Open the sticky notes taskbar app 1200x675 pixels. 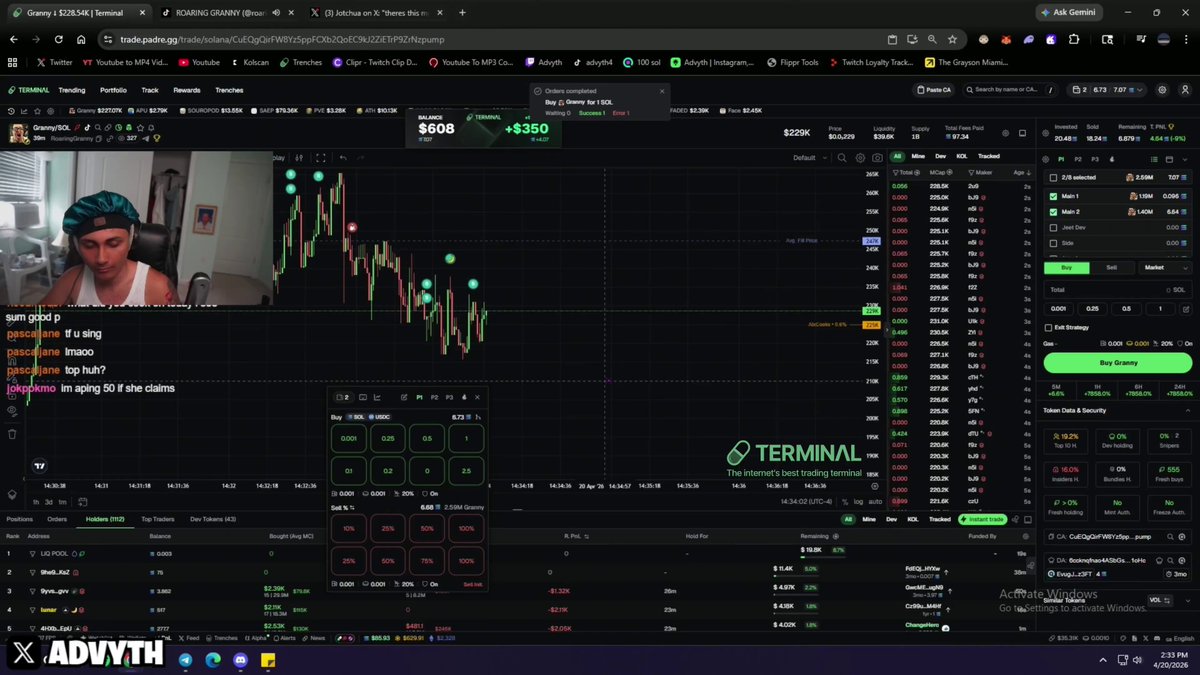pyautogui.click(x=268, y=660)
